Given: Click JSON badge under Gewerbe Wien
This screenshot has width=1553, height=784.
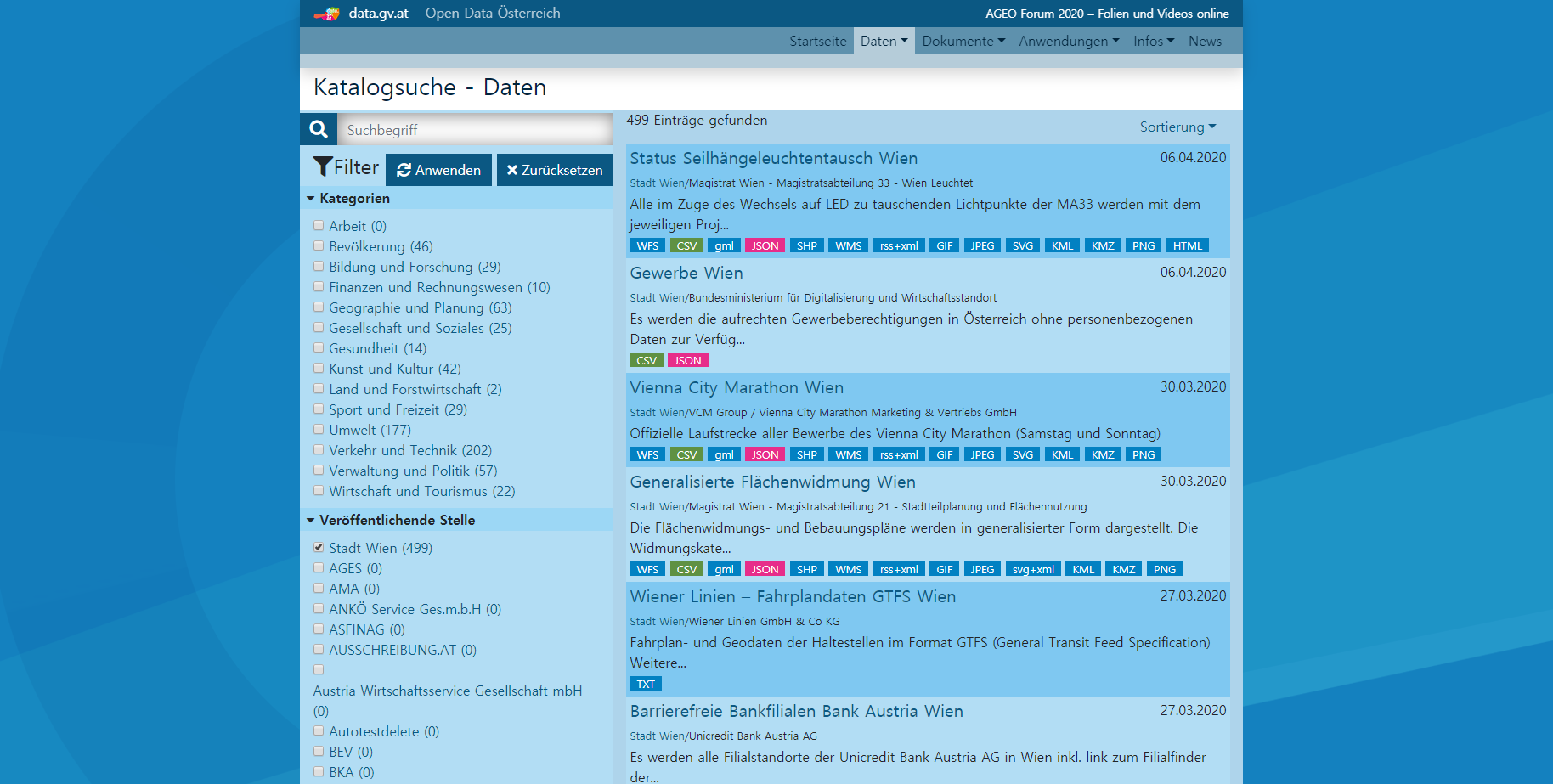Looking at the screenshot, I should tap(687, 360).
